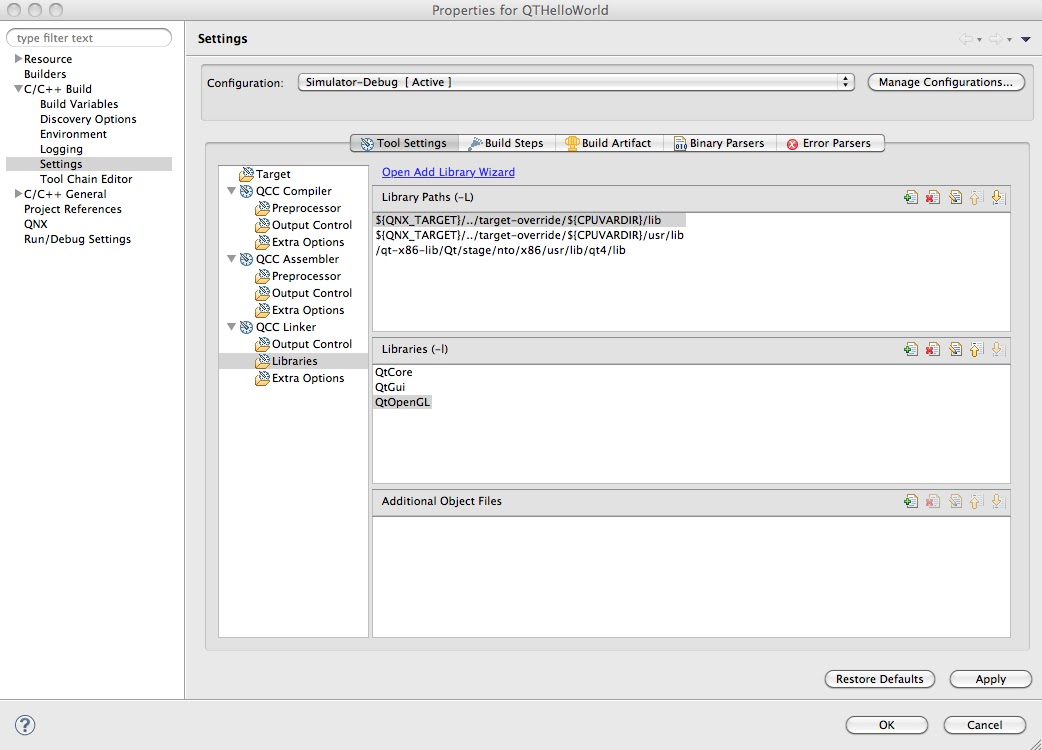
Task: Click Manage Configurations button
Action: tap(946, 82)
